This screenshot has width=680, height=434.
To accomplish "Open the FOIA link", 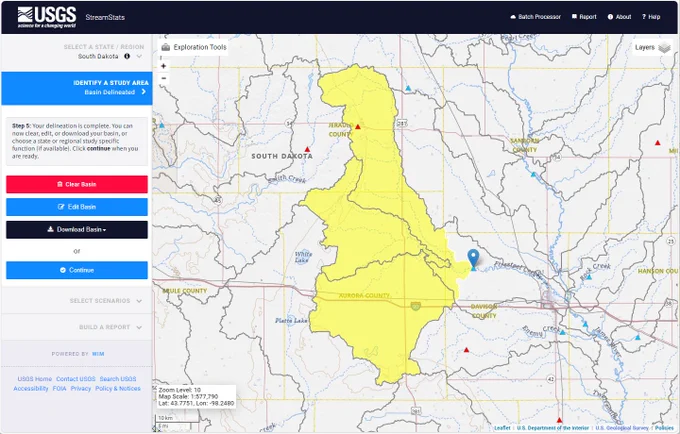I will [x=59, y=388].
